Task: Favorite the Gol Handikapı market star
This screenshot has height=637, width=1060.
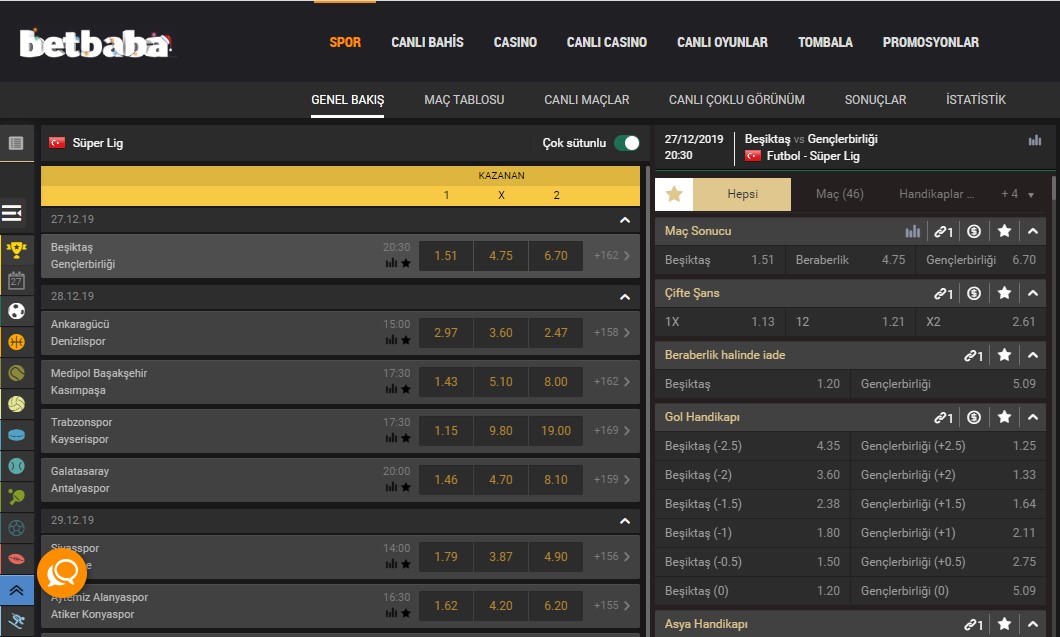Action: click(x=1004, y=417)
